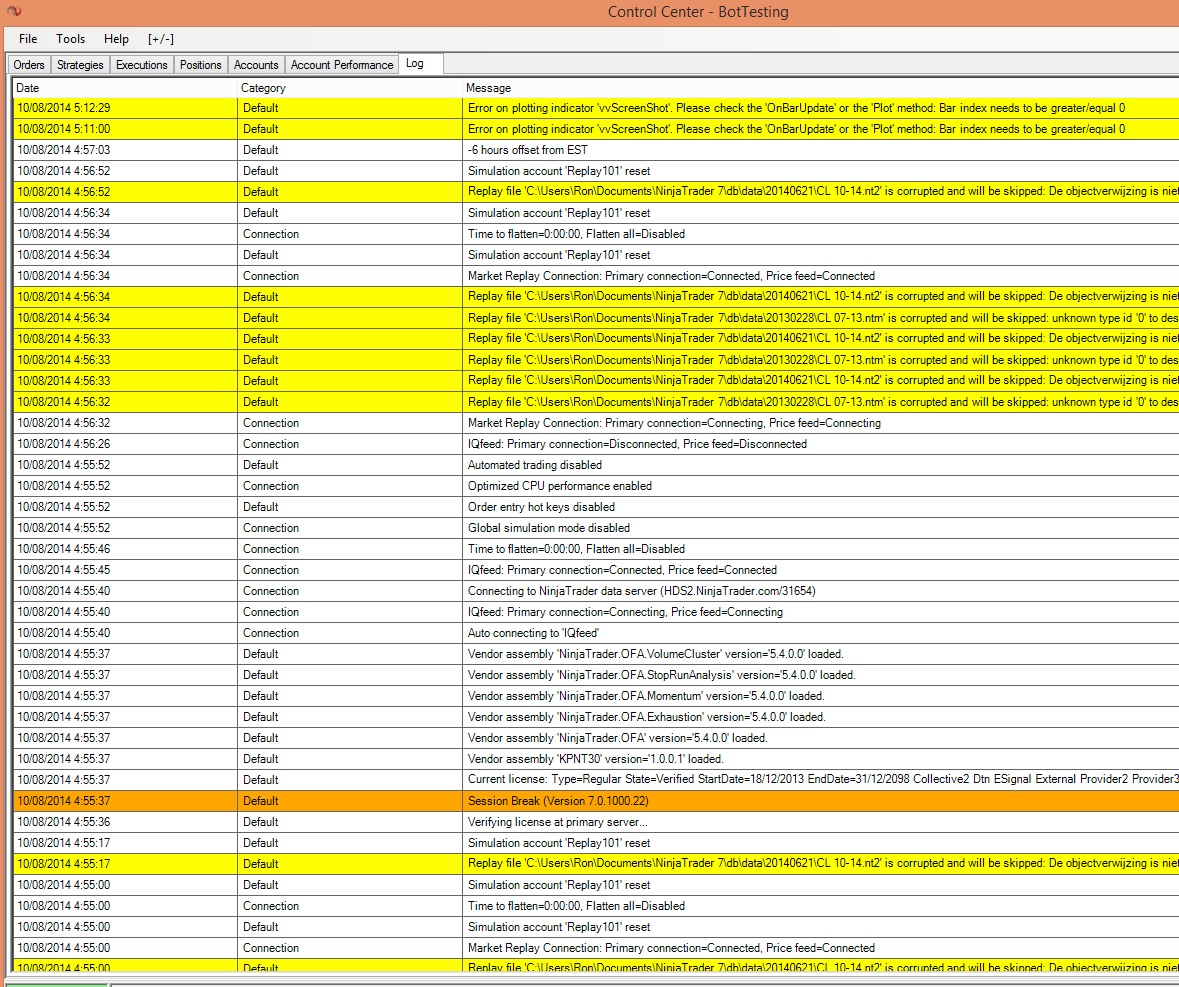Click the Date column header

pyautogui.click(x=125, y=88)
